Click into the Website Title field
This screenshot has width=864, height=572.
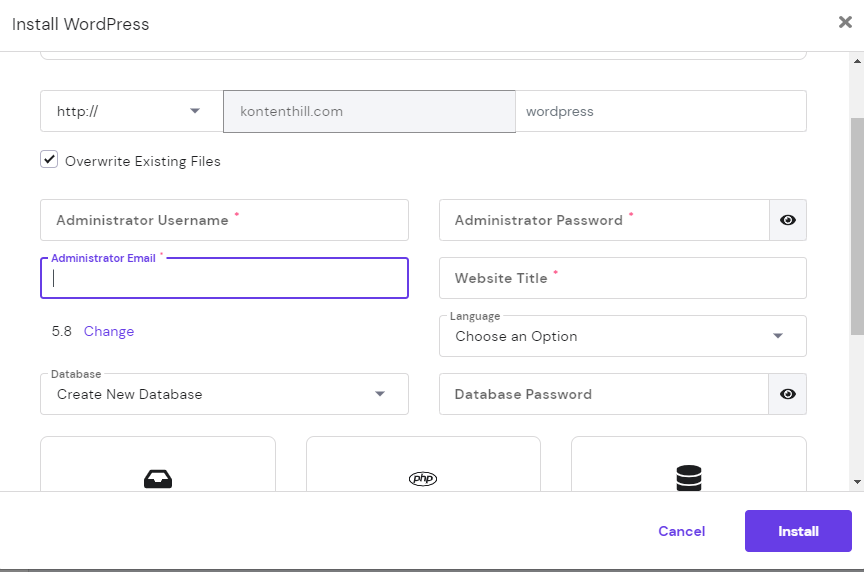pyautogui.click(x=622, y=278)
